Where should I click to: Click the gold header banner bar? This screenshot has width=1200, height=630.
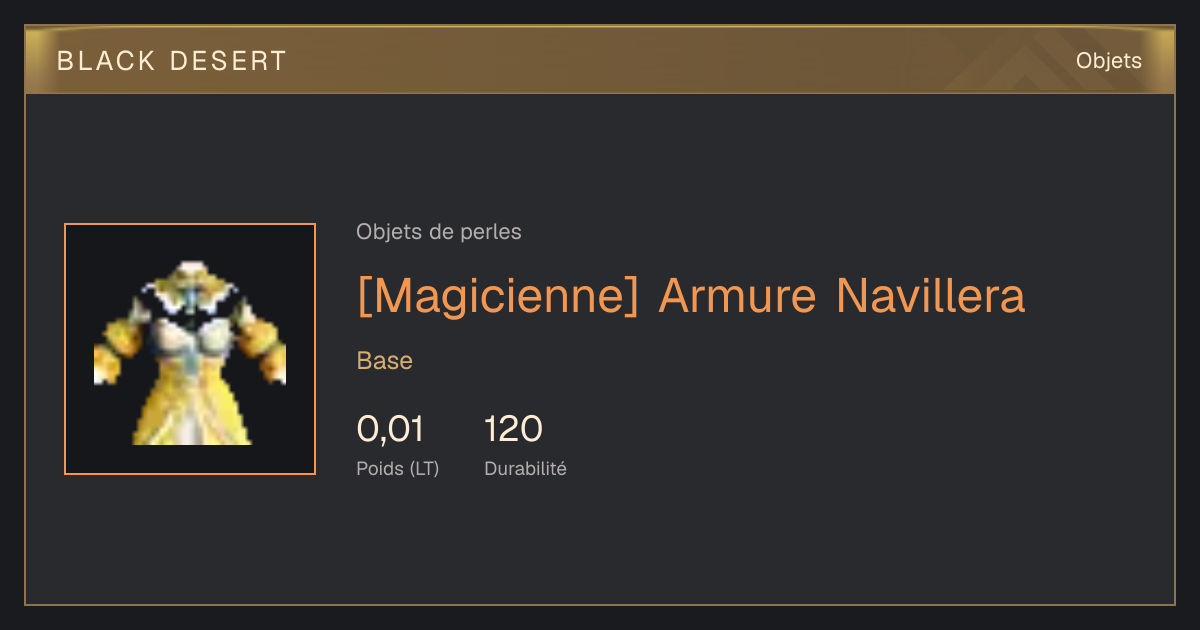(600, 60)
